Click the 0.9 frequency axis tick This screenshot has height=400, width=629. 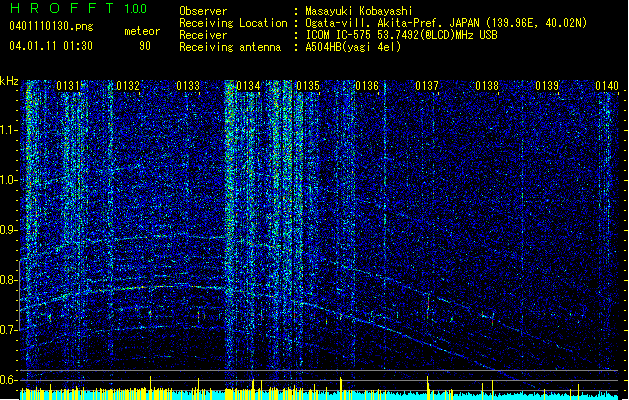(9, 230)
